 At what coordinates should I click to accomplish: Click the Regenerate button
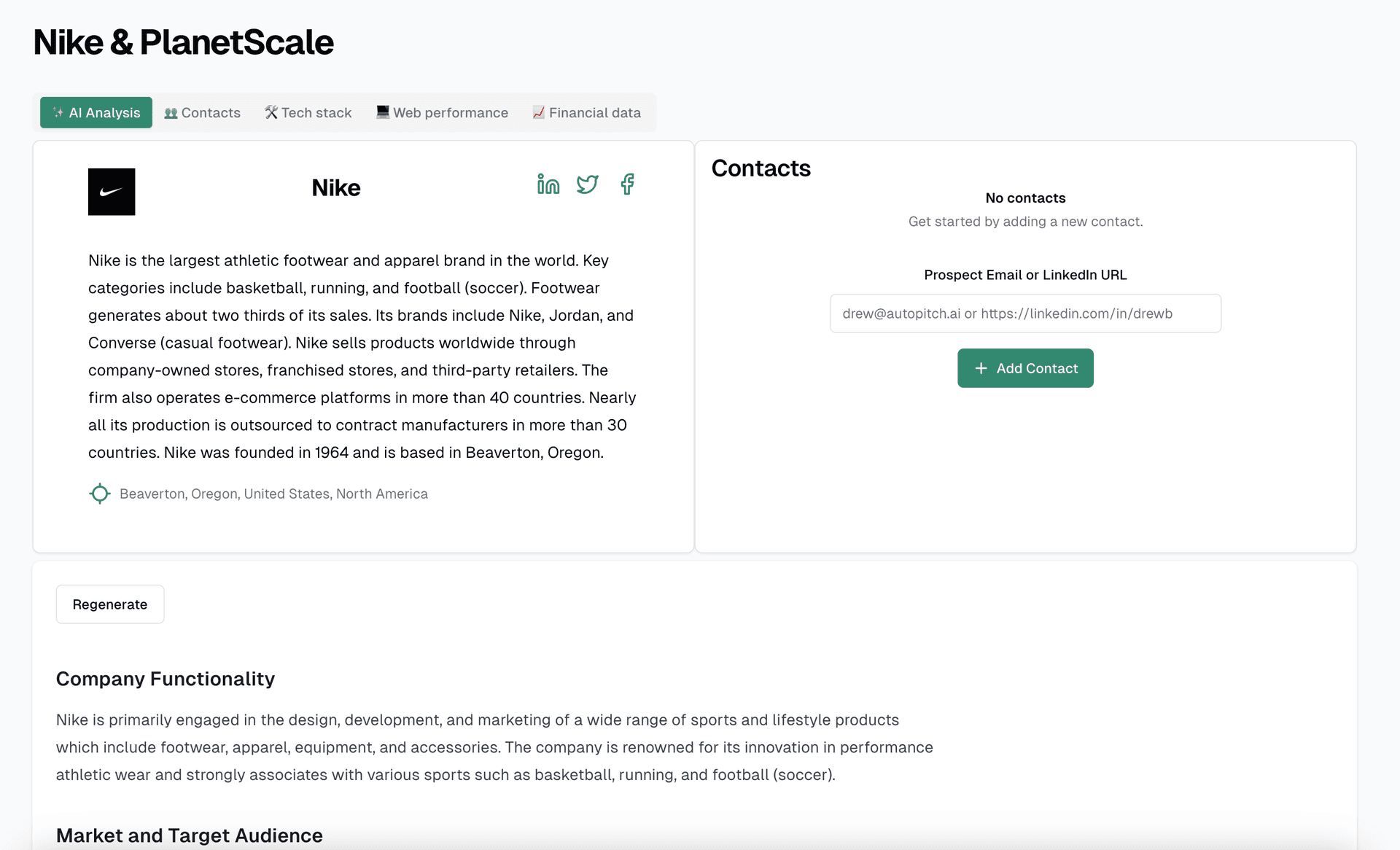click(x=110, y=604)
